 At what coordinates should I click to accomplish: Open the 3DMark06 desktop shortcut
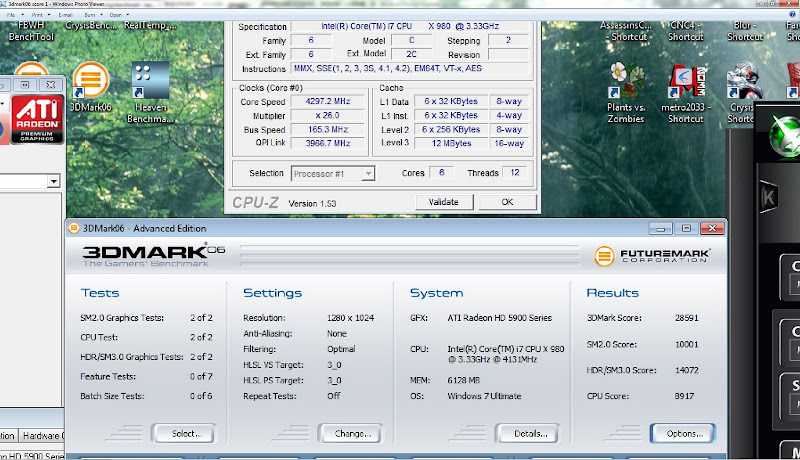pyautogui.click(x=90, y=82)
